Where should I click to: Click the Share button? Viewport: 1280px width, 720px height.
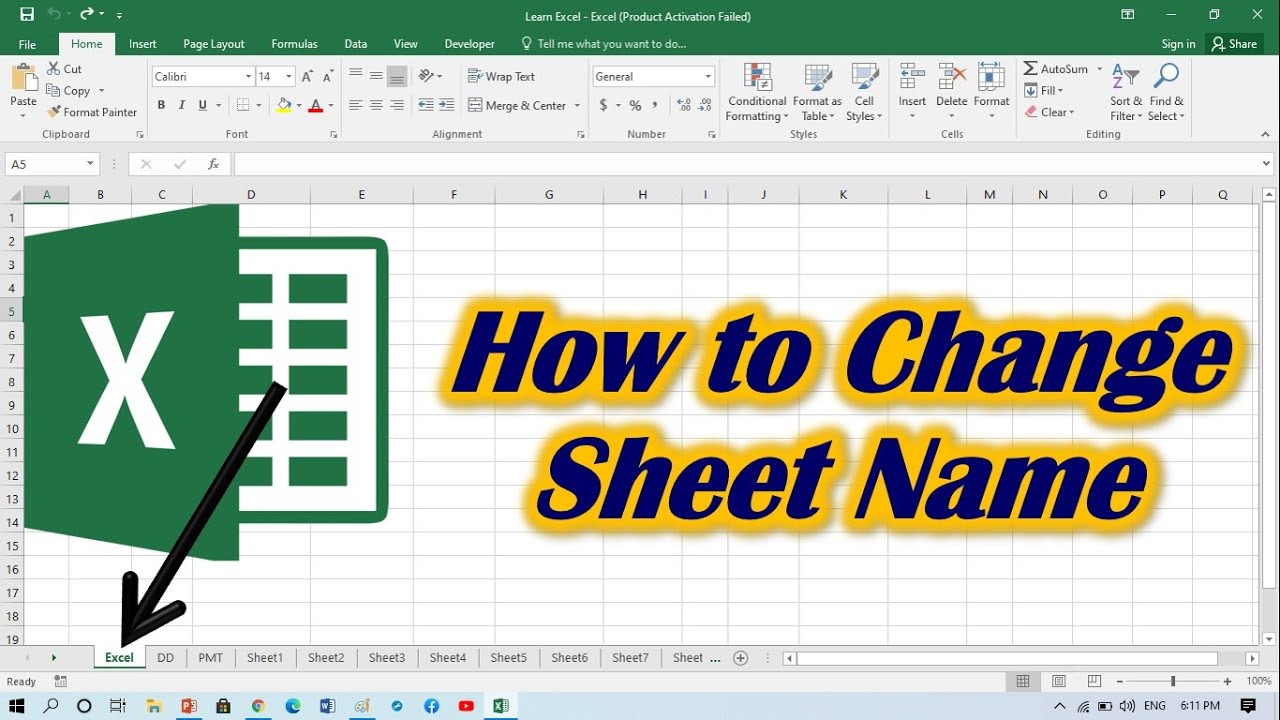(x=1234, y=44)
